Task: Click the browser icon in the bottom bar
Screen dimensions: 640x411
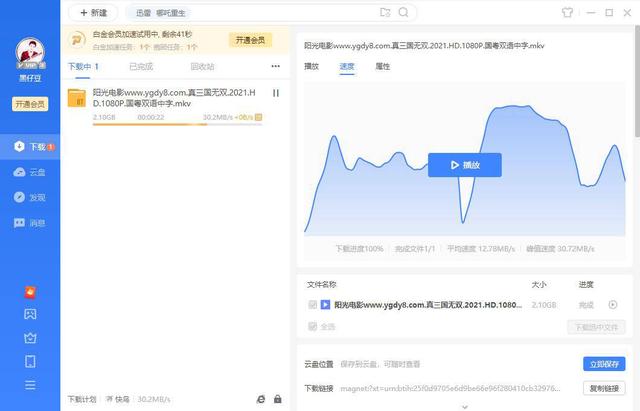Action: coord(260,399)
